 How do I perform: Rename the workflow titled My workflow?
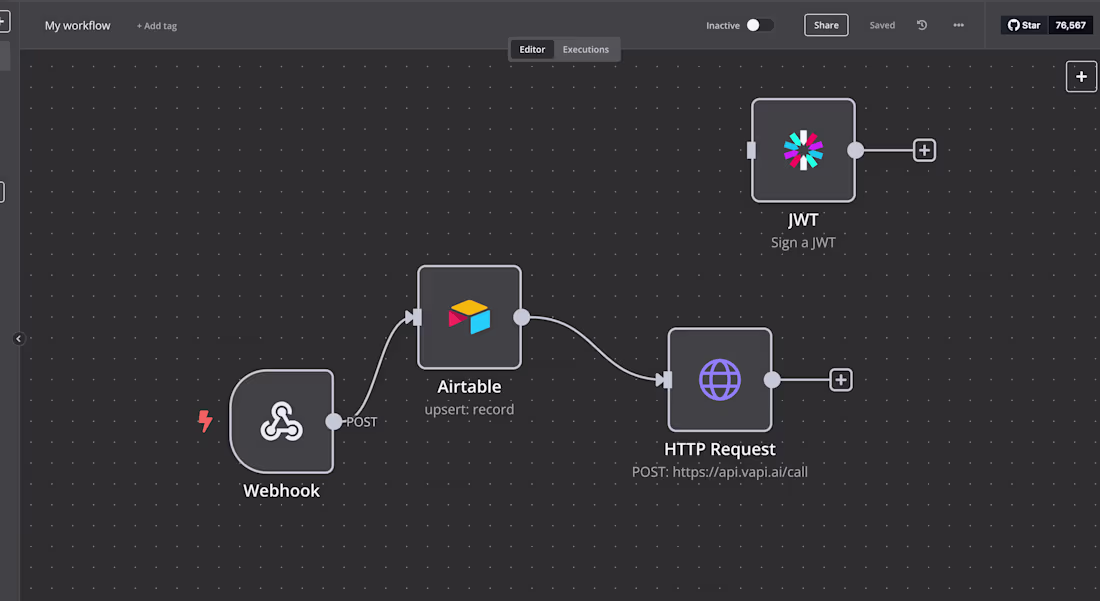[77, 25]
